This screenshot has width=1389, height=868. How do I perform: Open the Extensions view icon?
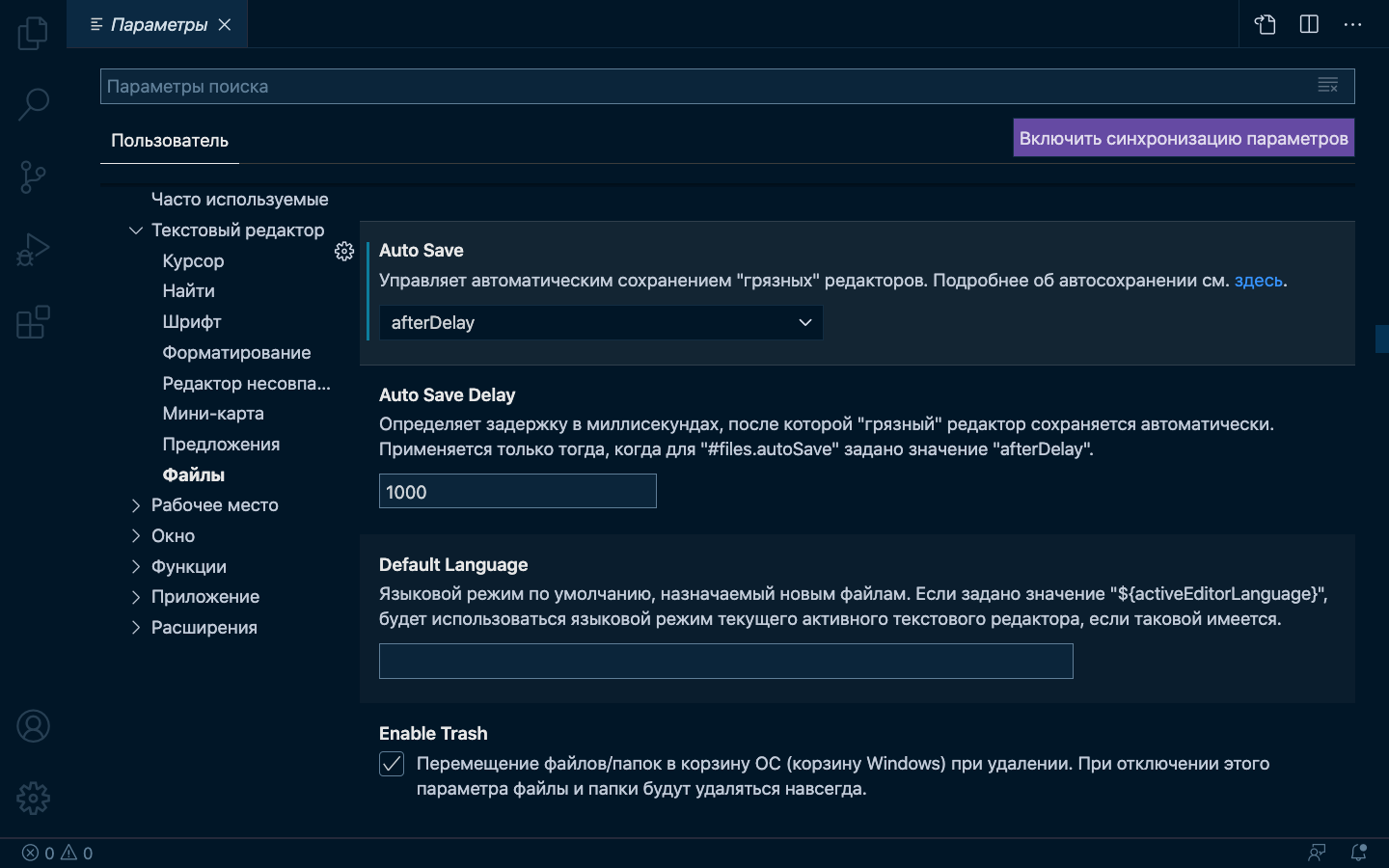click(33, 322)
